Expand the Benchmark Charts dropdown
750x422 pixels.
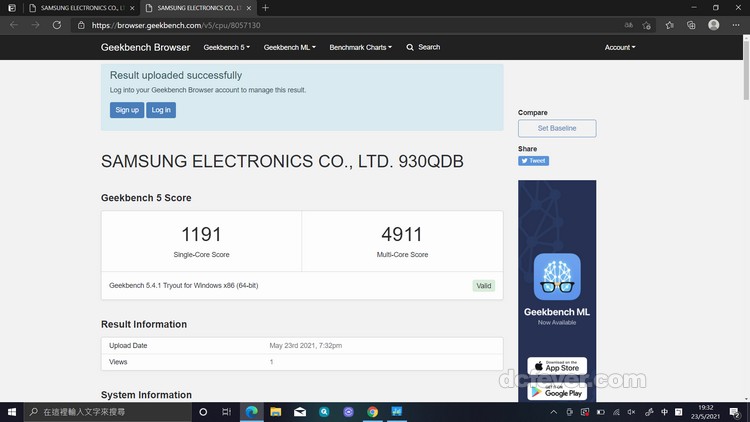pos(360,47)
